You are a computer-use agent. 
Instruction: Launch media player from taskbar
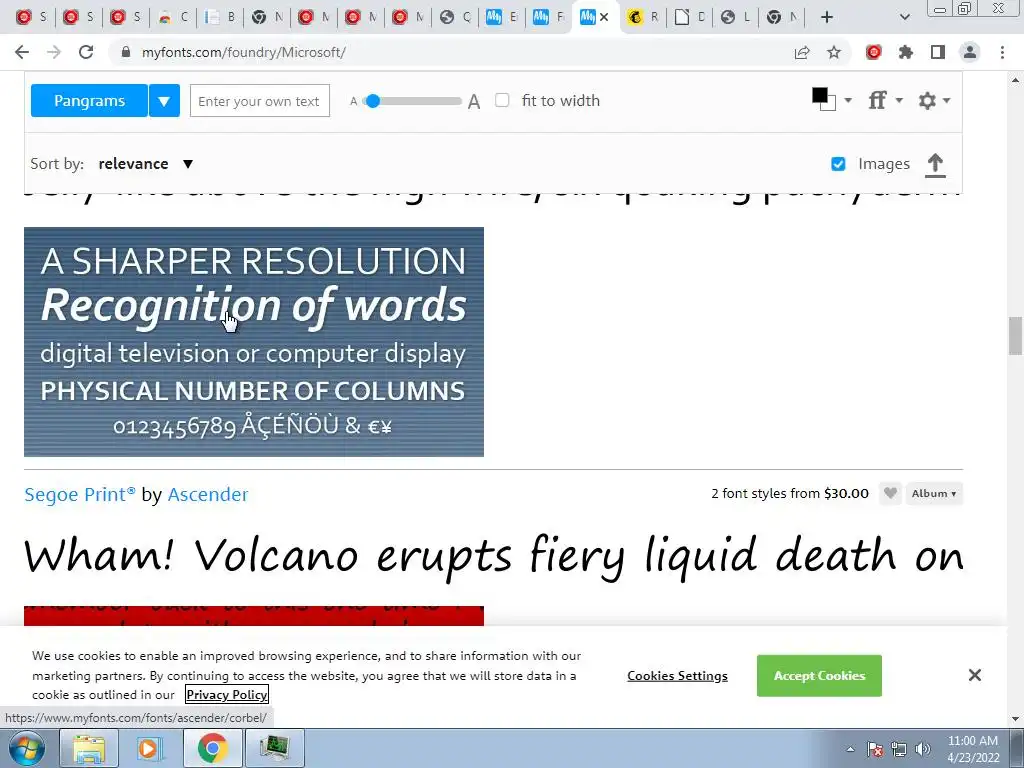click(150, 748)
